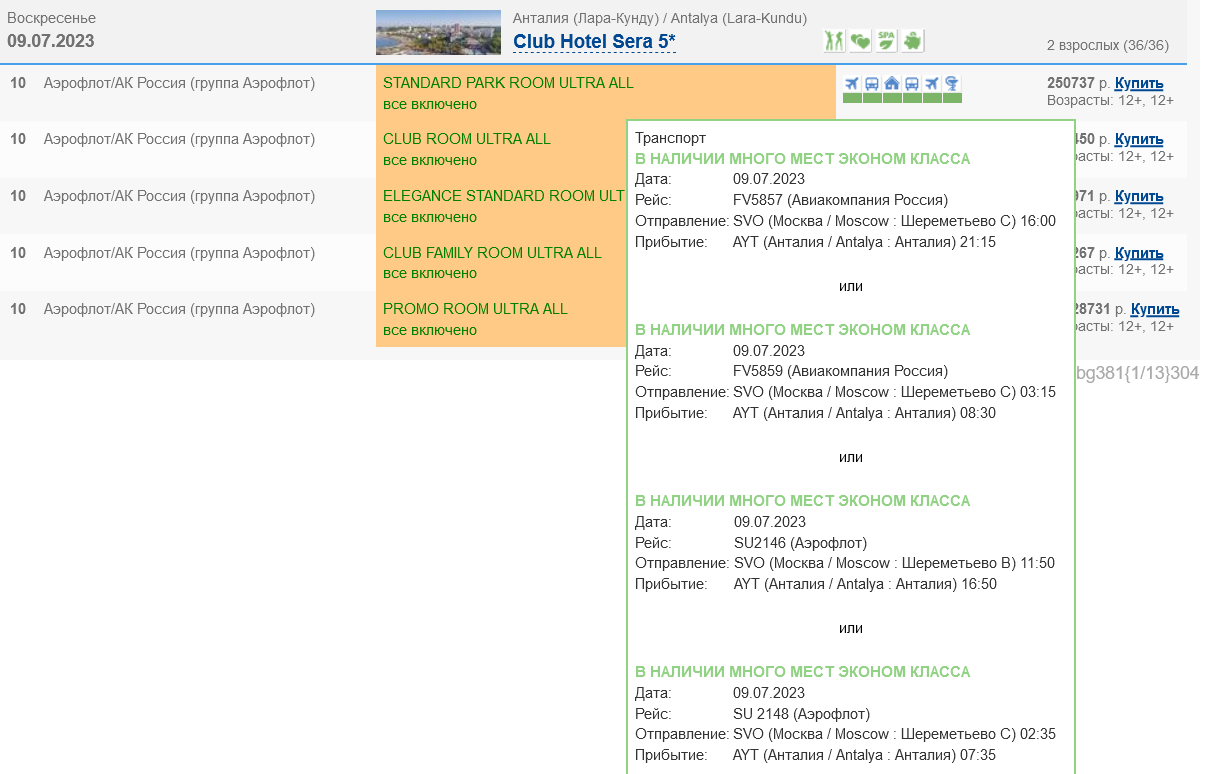Screen dimensions: 1208x774
Task: Click the rightmost blue airplane return flight icon
Action: [932, 83]
